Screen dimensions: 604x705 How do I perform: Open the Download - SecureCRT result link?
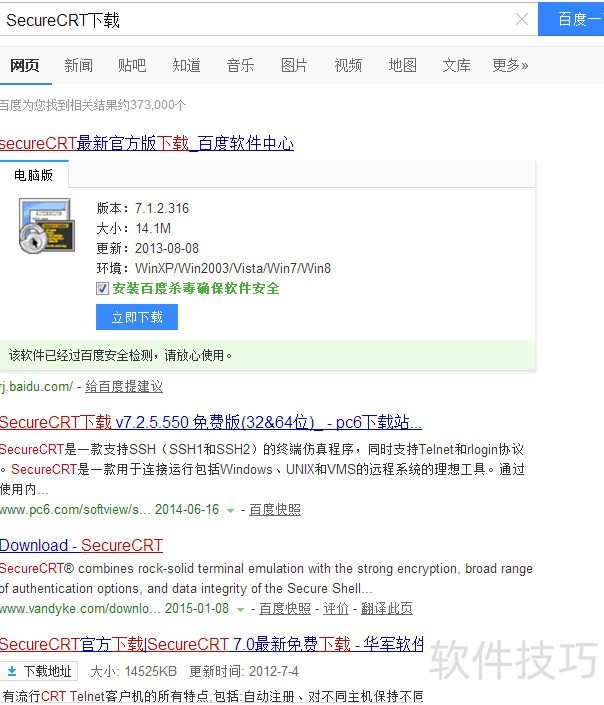click(x=81, y=545)
